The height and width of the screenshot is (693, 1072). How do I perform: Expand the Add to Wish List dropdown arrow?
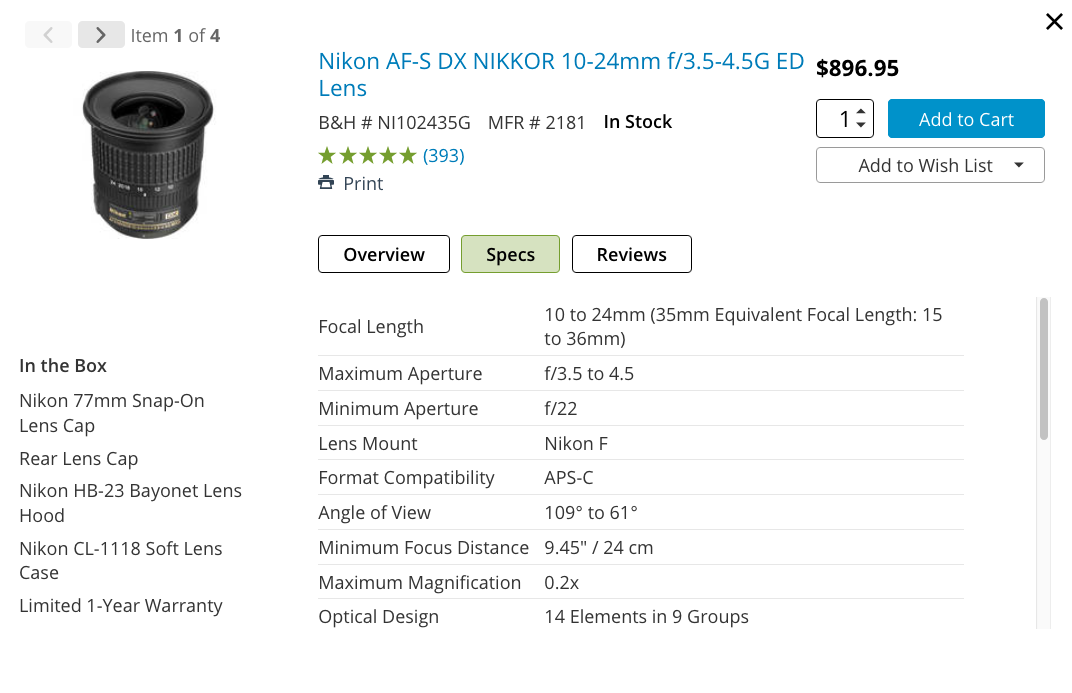(x=1019, y=165)
